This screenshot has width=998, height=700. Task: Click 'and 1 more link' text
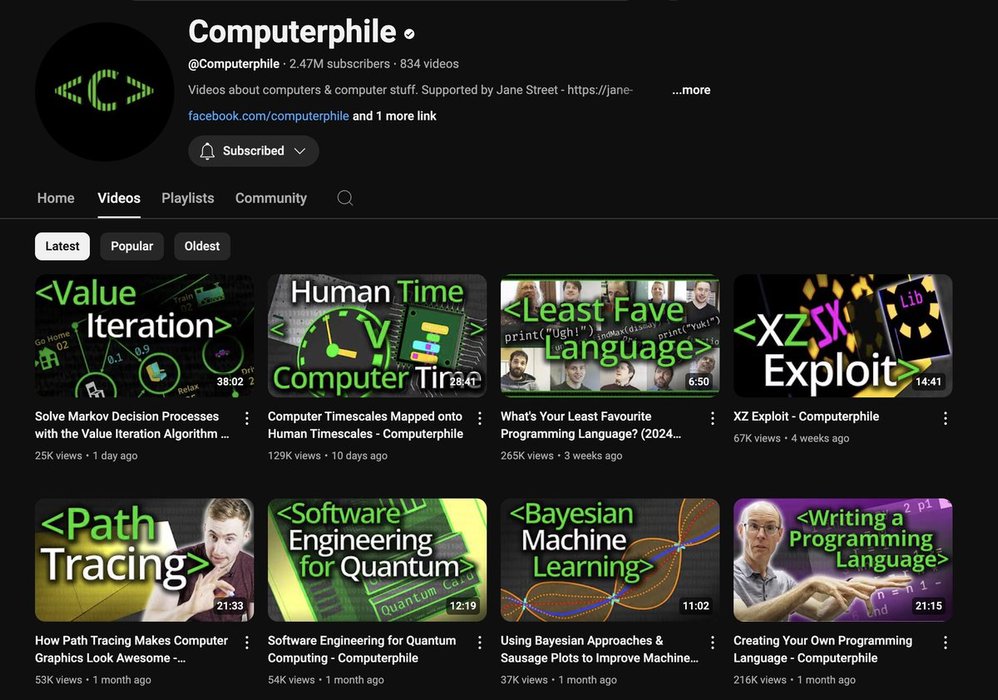pyautogui.click(x=395, y=116)
